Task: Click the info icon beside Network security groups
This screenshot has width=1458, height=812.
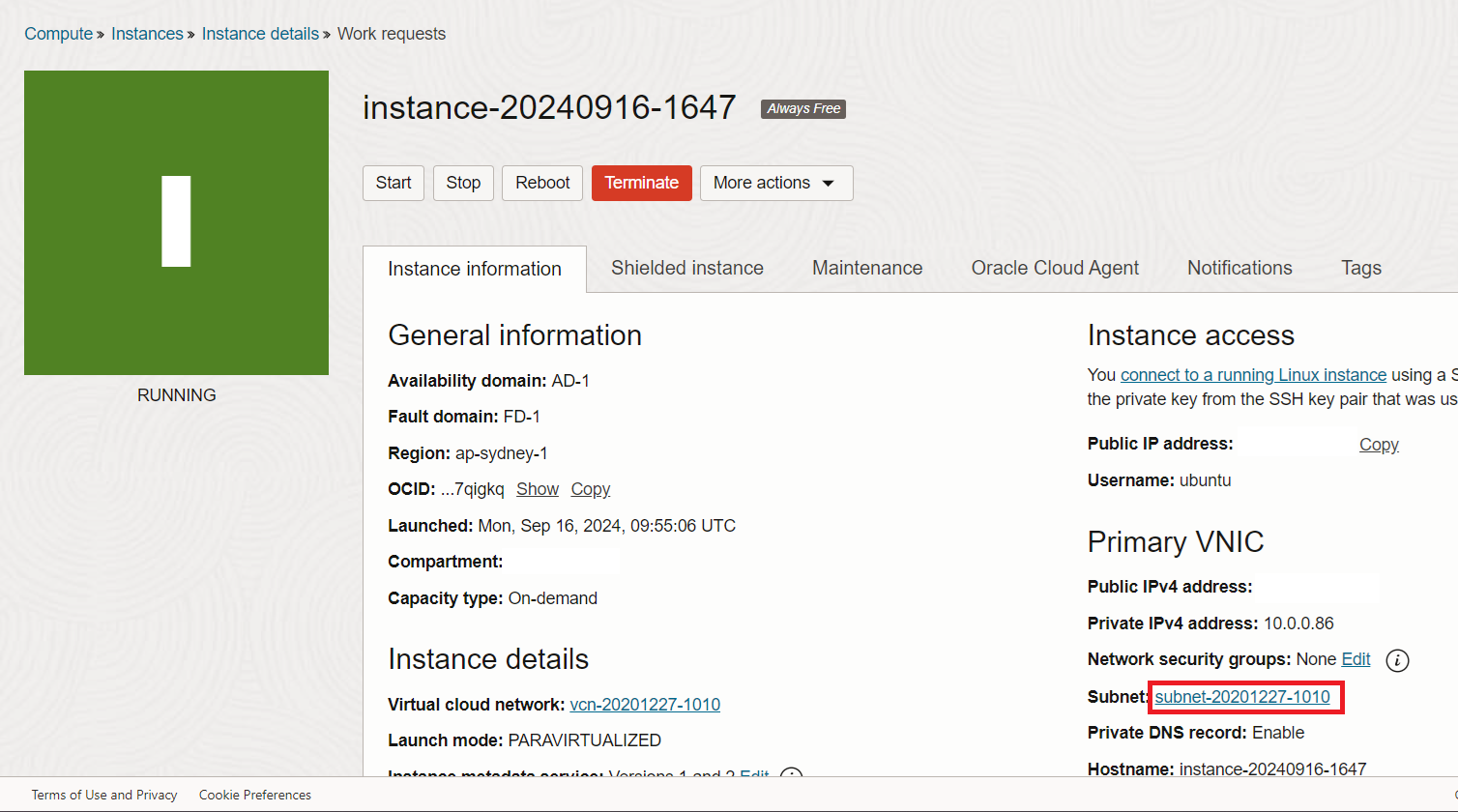Action: (x=1397, y=660)
